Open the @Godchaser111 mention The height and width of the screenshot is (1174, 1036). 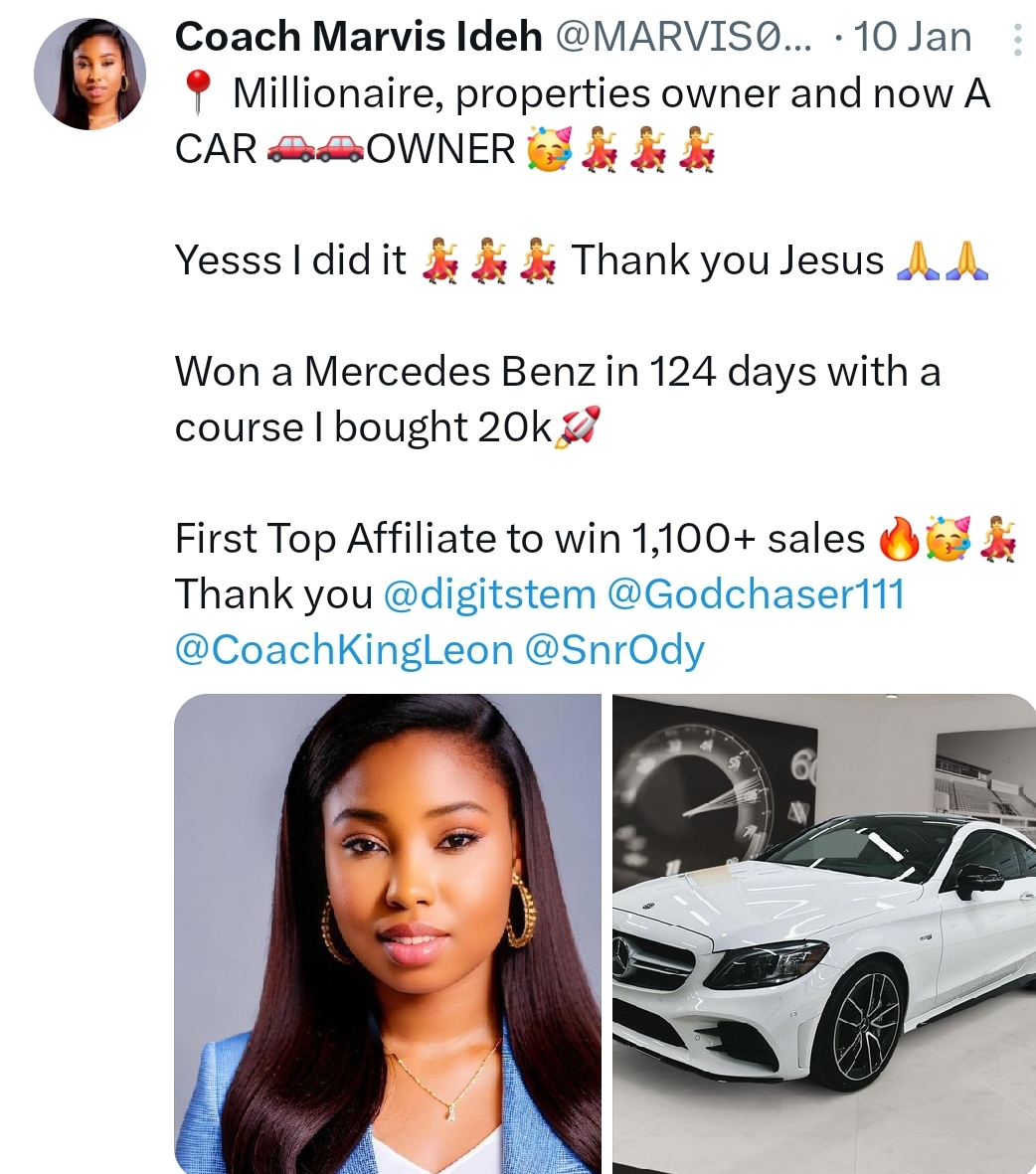(755, 594)
